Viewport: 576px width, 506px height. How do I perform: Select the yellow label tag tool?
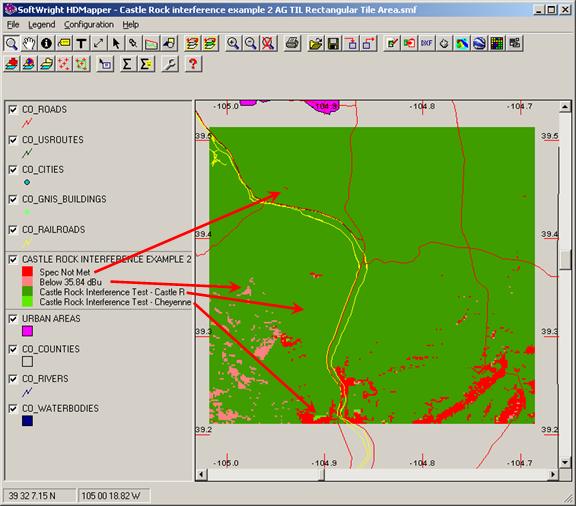pos(64,43)
